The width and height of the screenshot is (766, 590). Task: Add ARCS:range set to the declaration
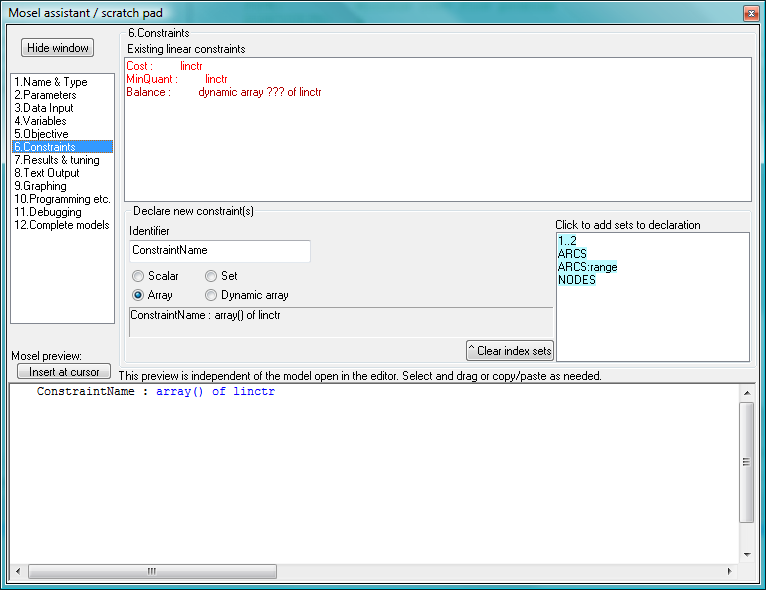(x=587, y=267)
